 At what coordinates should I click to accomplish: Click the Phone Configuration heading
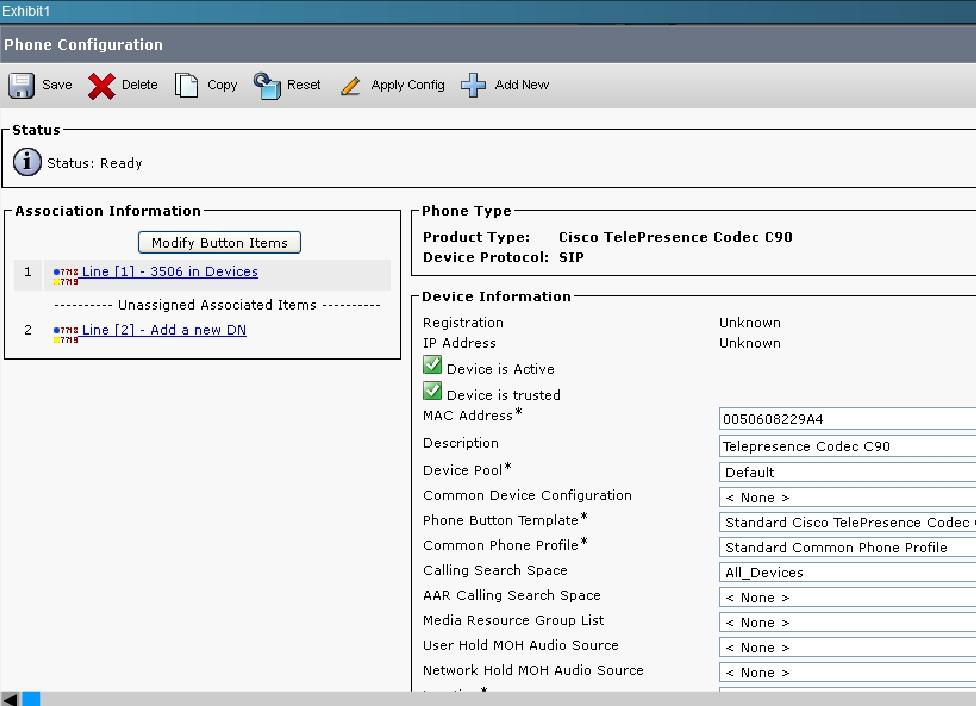pyautogui.click(x=83, y=45)
